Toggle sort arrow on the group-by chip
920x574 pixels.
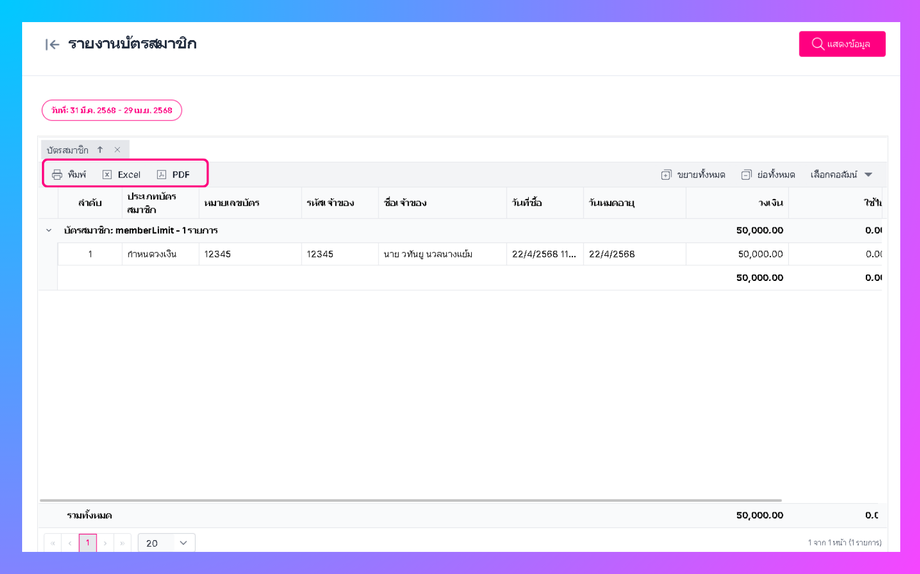point(100,150)
